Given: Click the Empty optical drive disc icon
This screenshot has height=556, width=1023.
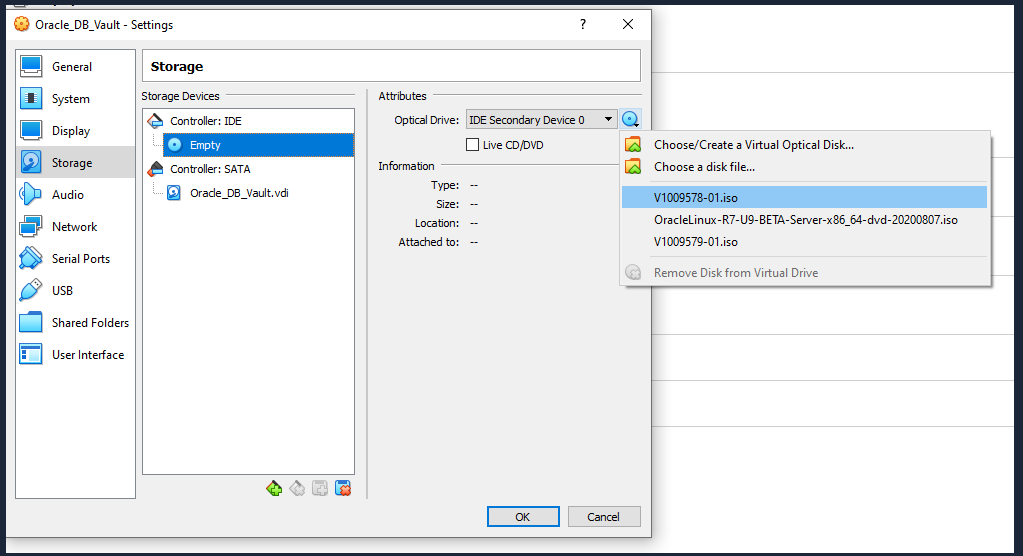Looking at the screenshot, I should pos(175,145).
